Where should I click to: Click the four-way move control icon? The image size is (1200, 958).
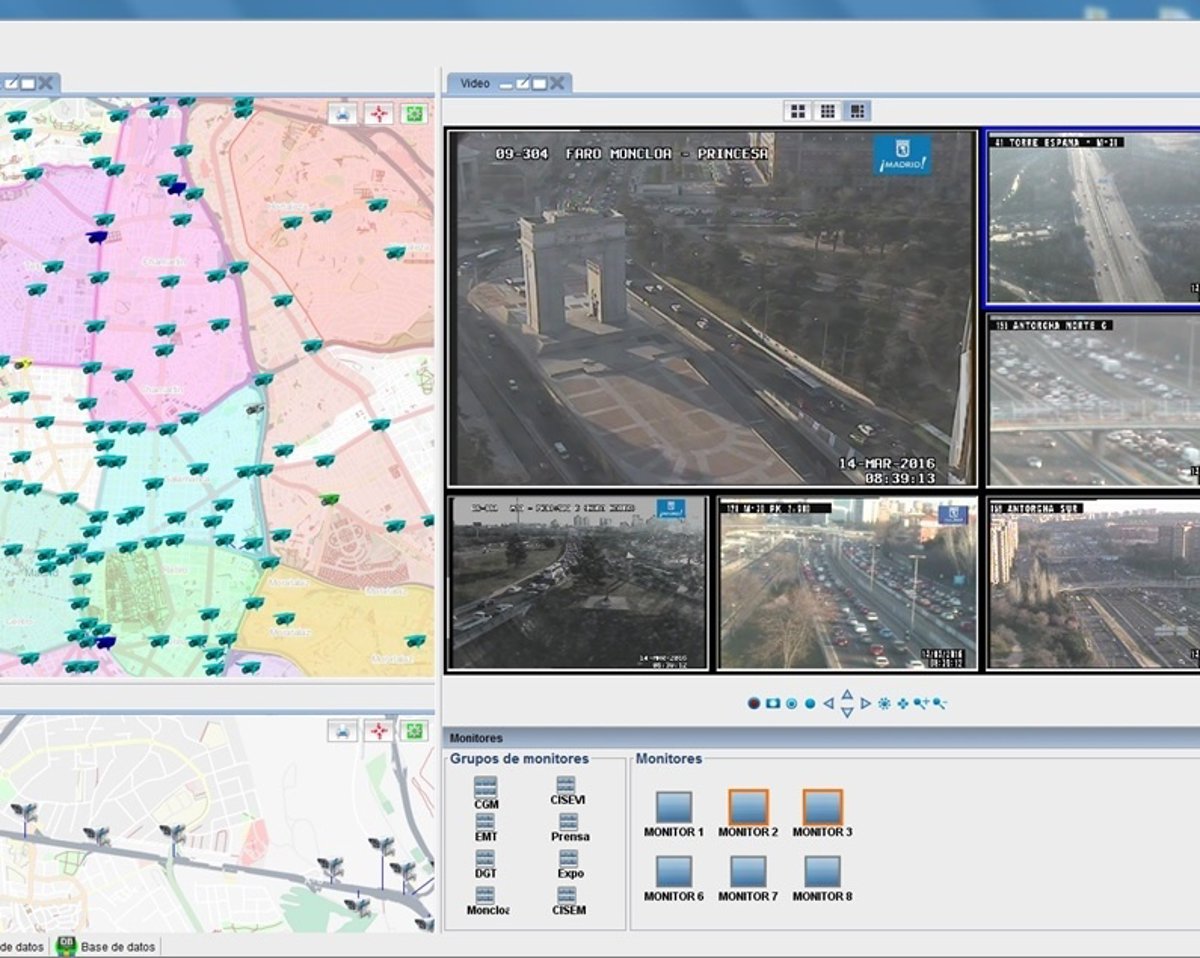tap(903, 704)
